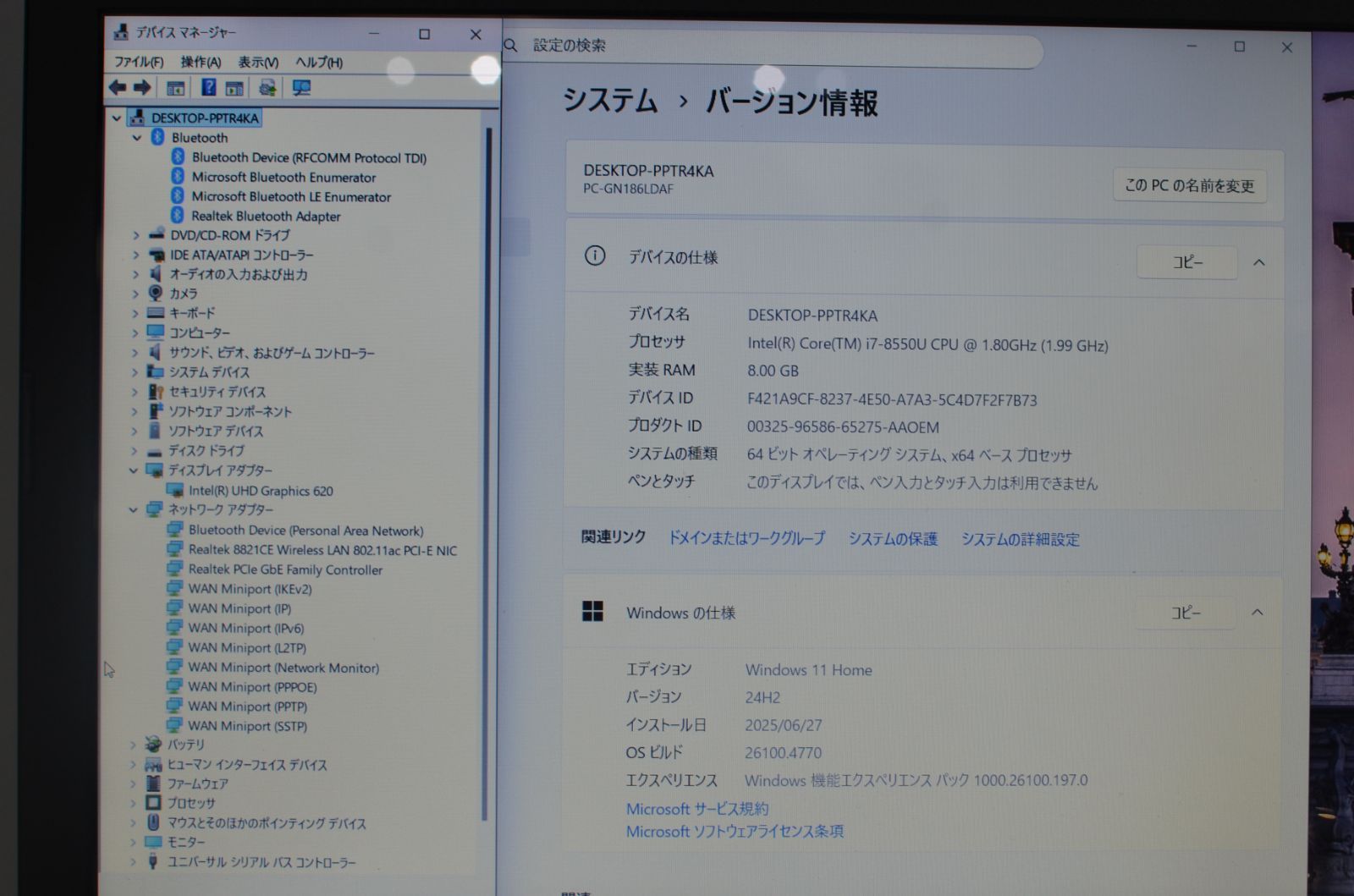
Task: Click the info icon beside デバイスの仕様
Action: (x=595, y=256)
